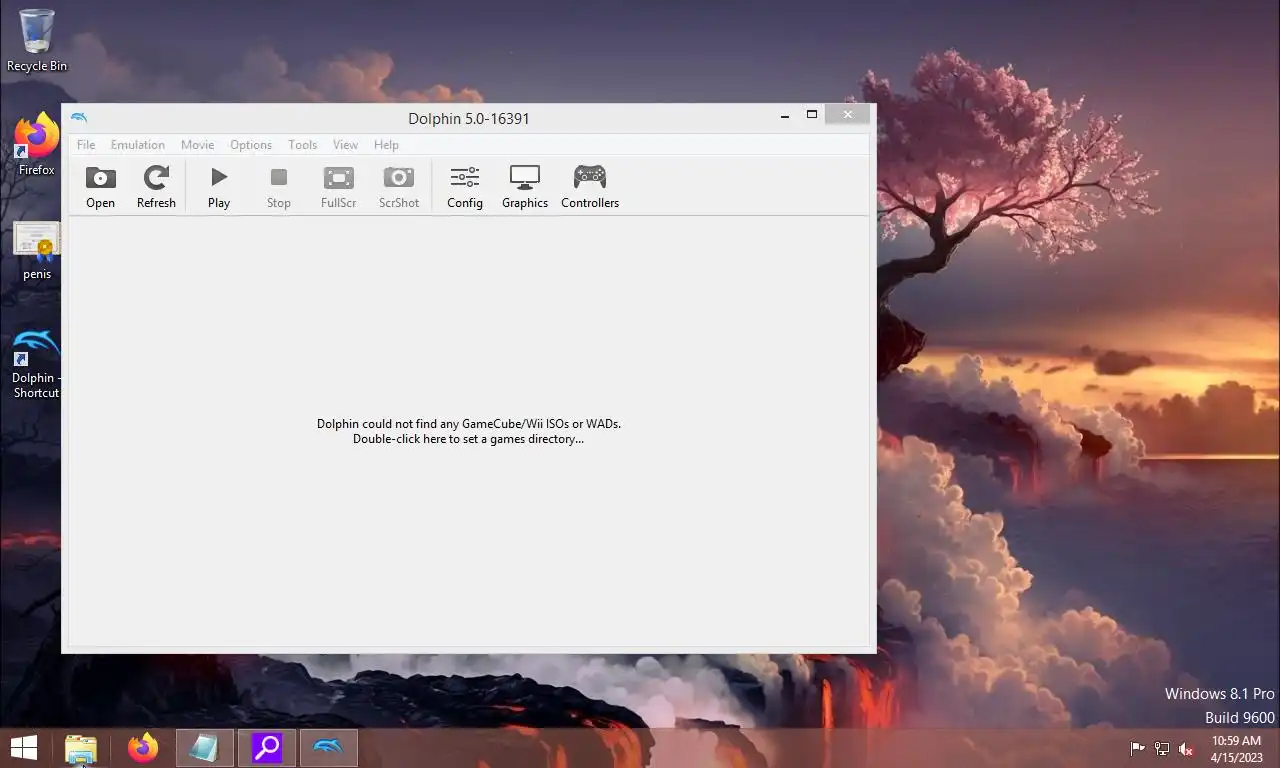Click the set games directory message

[x=469, y=431]
